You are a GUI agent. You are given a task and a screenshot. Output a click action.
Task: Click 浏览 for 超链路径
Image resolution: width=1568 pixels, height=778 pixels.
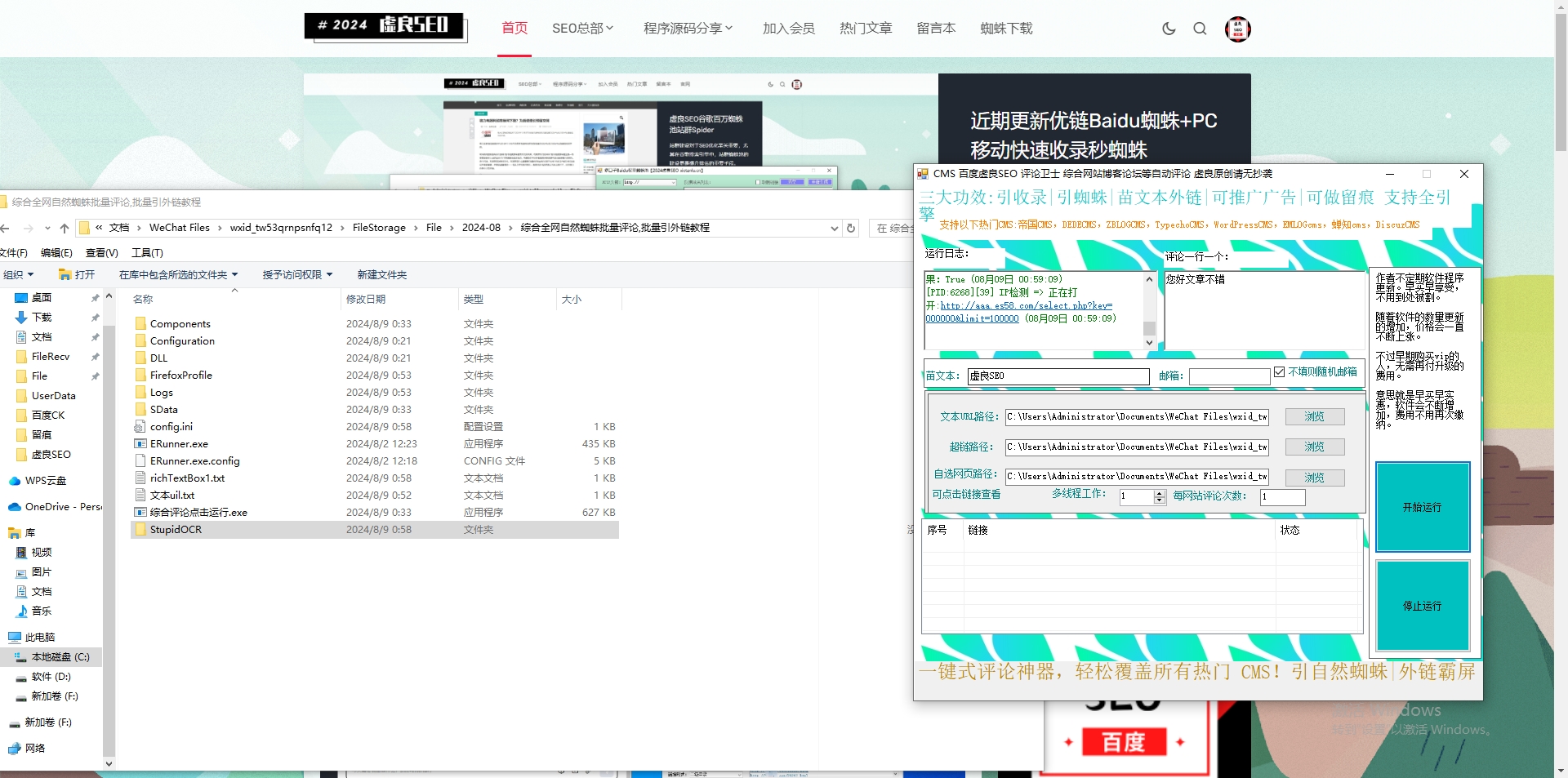click(1314, 447)
